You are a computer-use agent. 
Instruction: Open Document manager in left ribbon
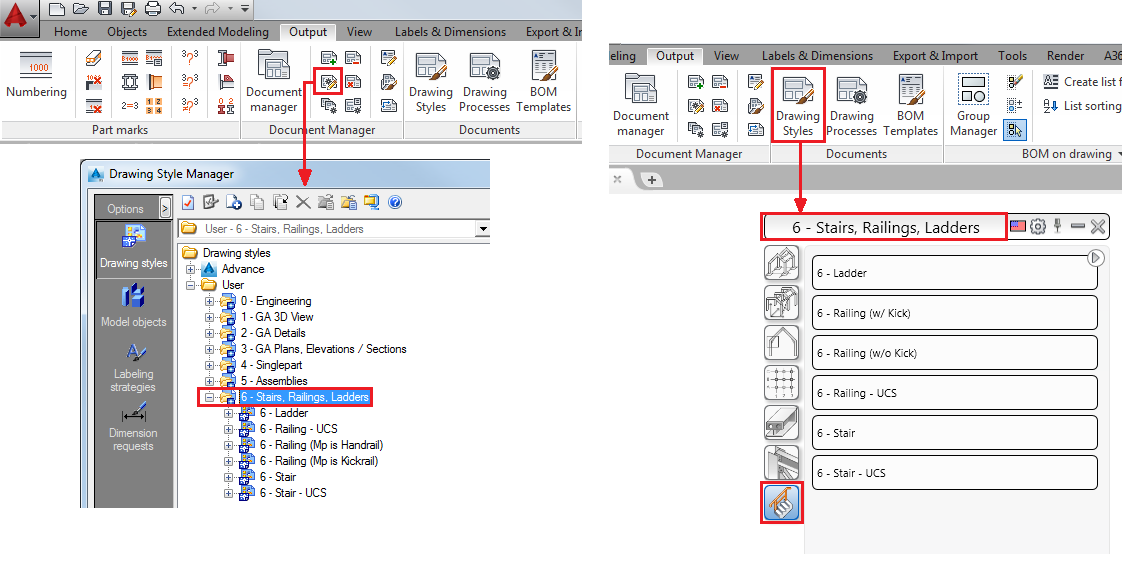tap(273, 82)
